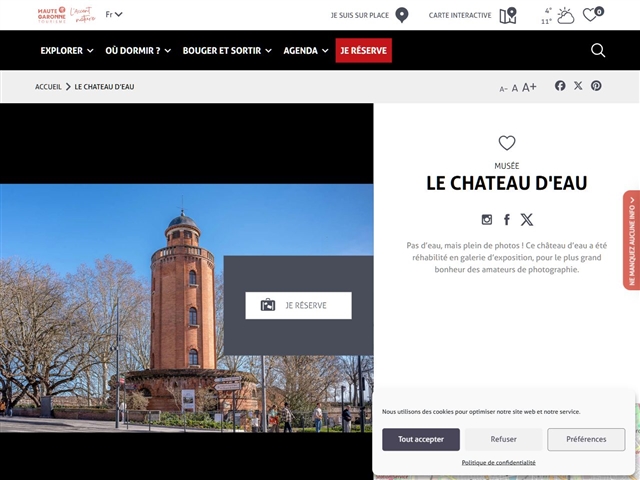Click the white Je réserve suitcase button
Viewport: 640px width, 480px height.
298,305
